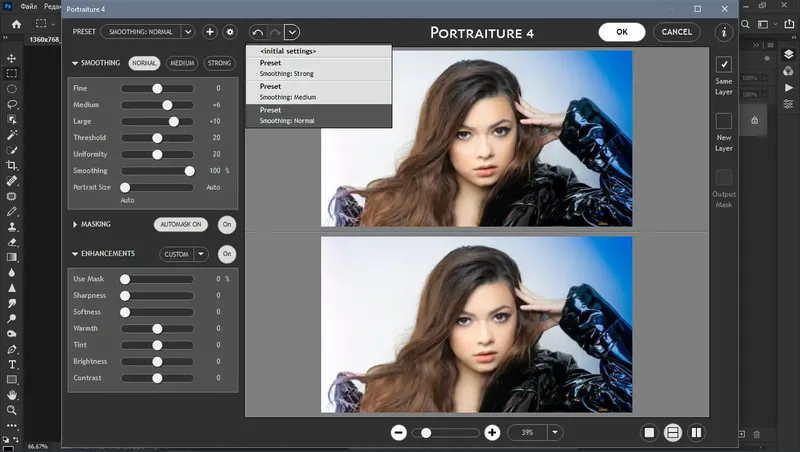Viewport: 800px width, 452px height.
Task: Zoom out with the minus icon
Action: [x=398, y=432]
